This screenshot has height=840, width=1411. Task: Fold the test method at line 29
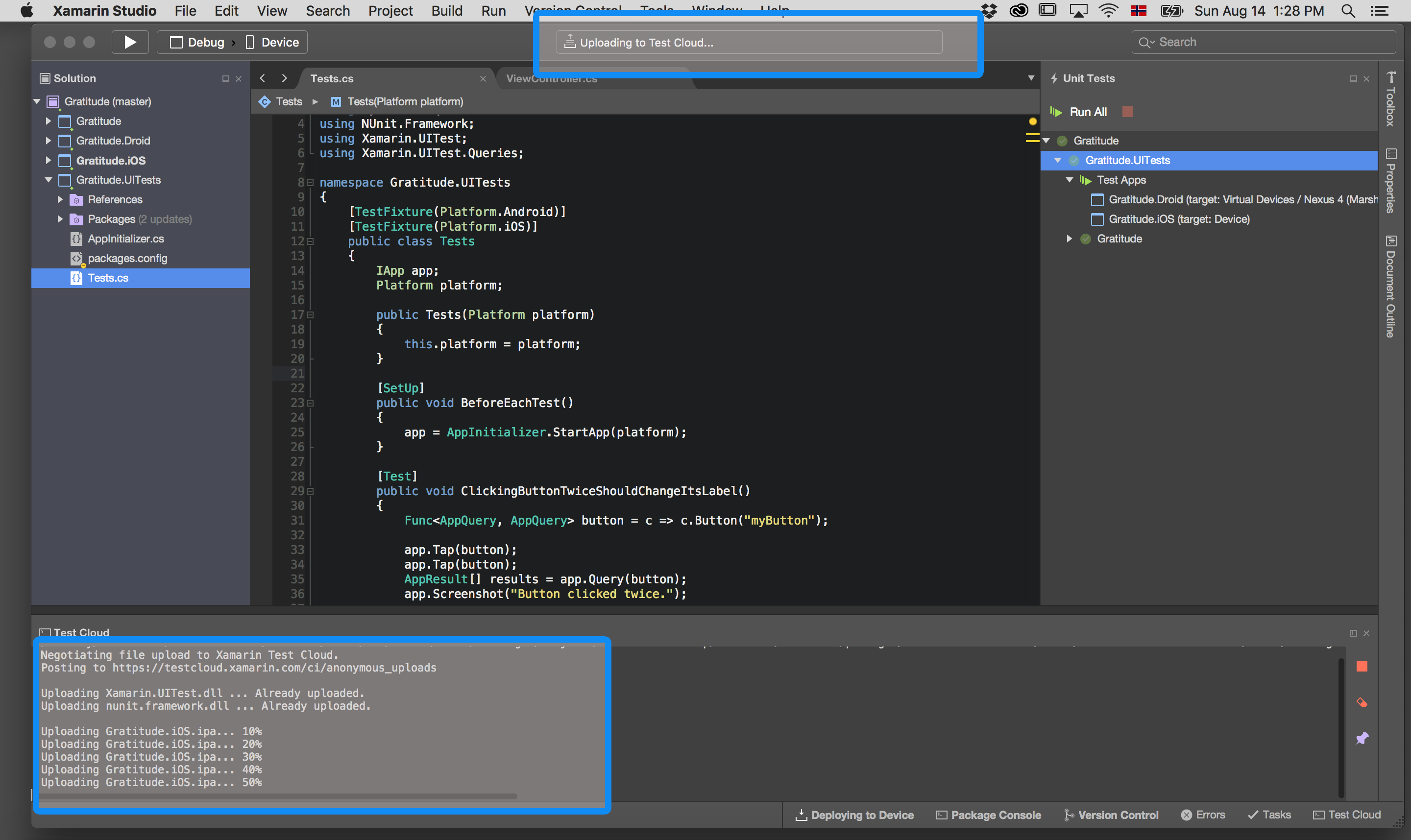(x=310, y=491)
